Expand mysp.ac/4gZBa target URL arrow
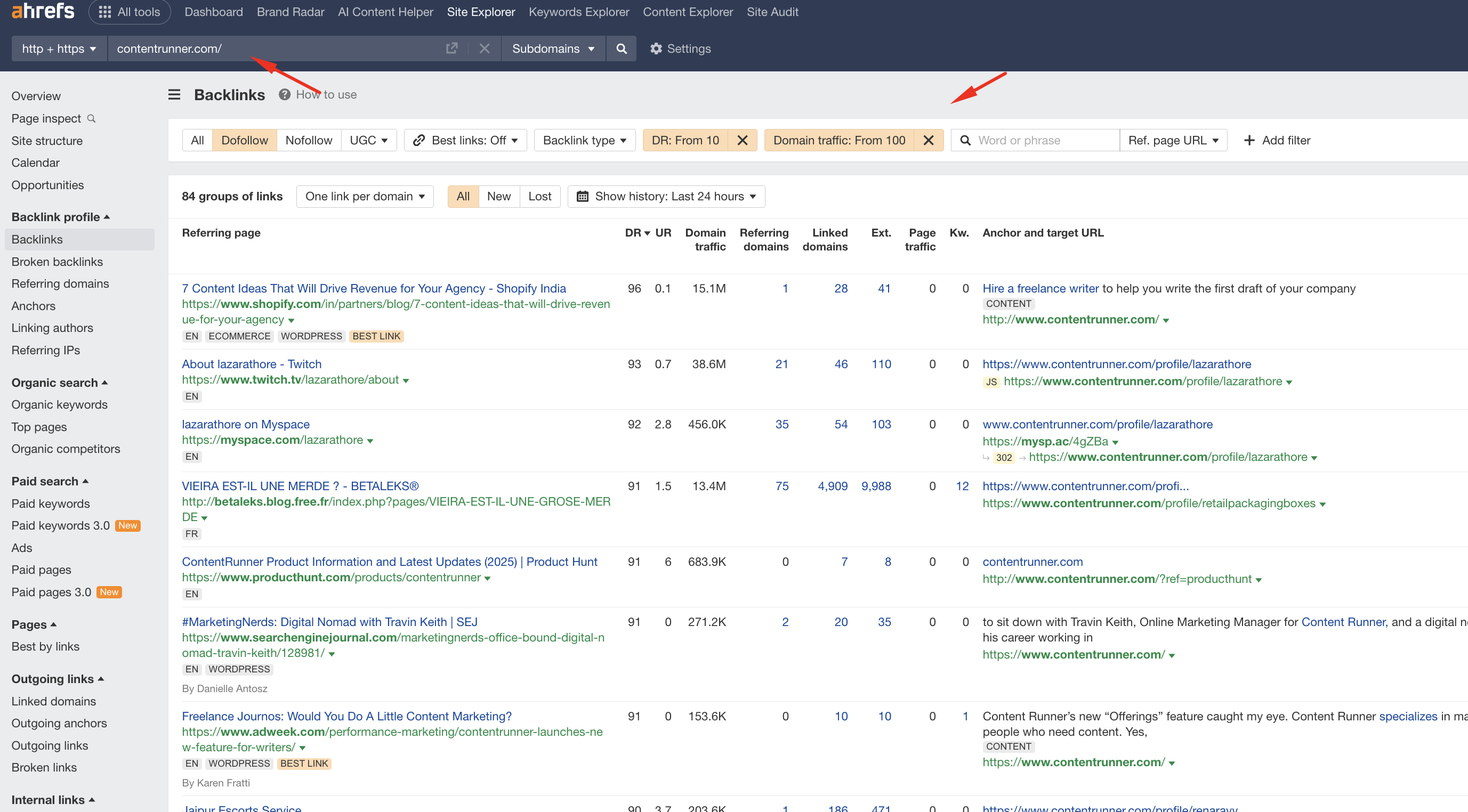This screenshot has height=812, width=1468. (1115, 443)
